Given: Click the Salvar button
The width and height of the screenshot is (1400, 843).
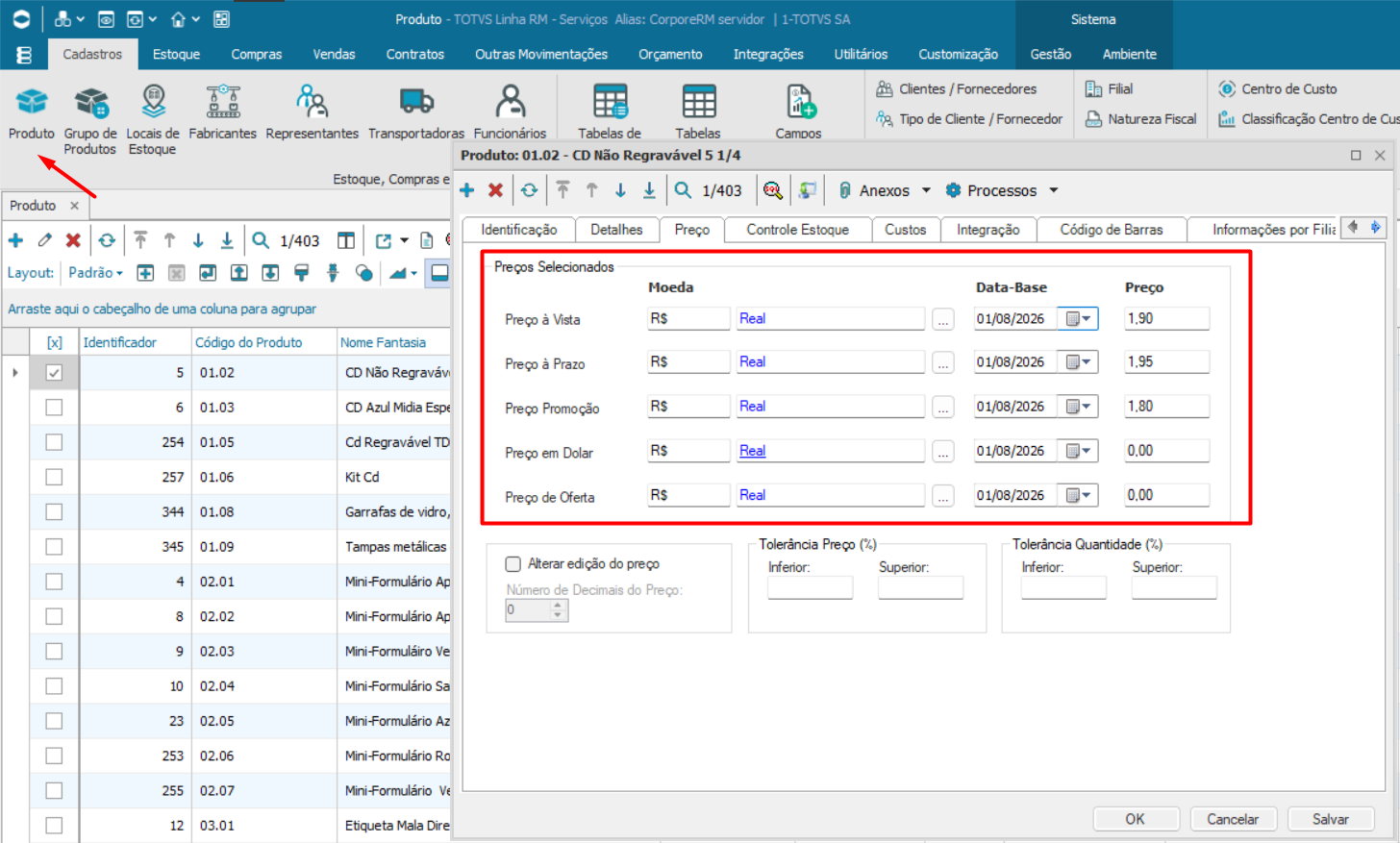Looking at the screenshot, I should tap(1331, 819).
